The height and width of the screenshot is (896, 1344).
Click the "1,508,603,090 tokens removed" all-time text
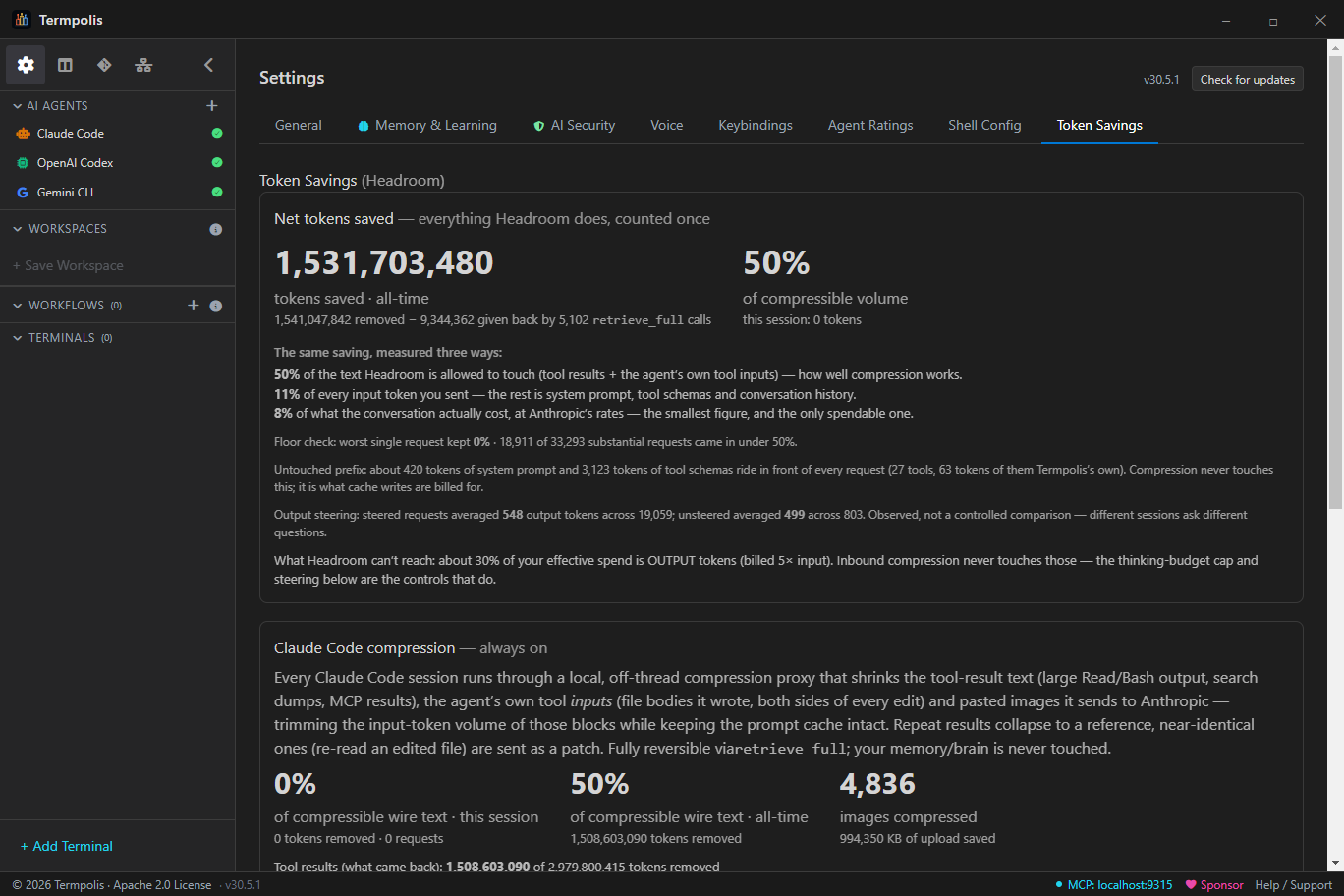(x=655, y=839)
